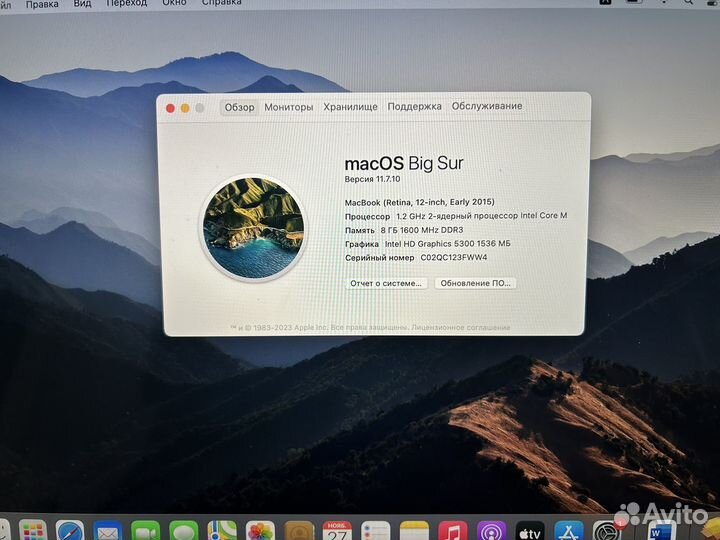Screen dimensions: 720x540
Task: Open the Вид menu
Action: (x=82, y=4)
